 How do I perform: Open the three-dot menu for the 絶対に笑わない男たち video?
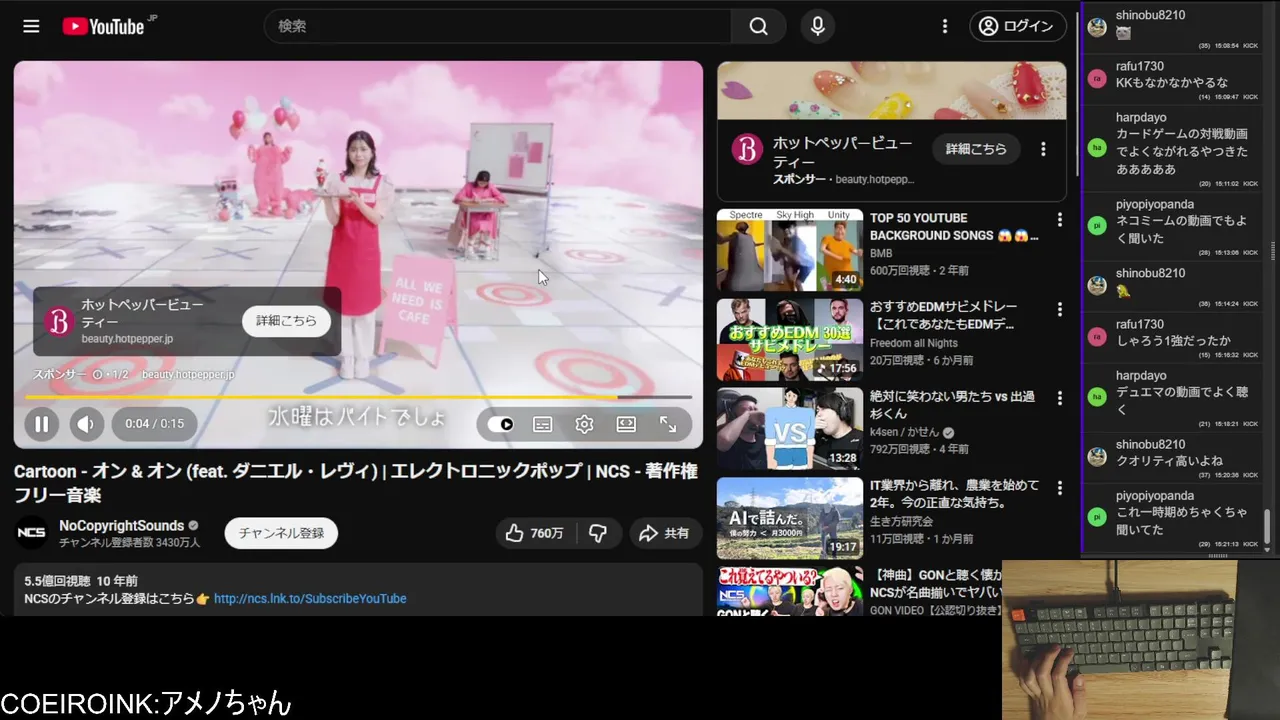(x=1060, y=398)
